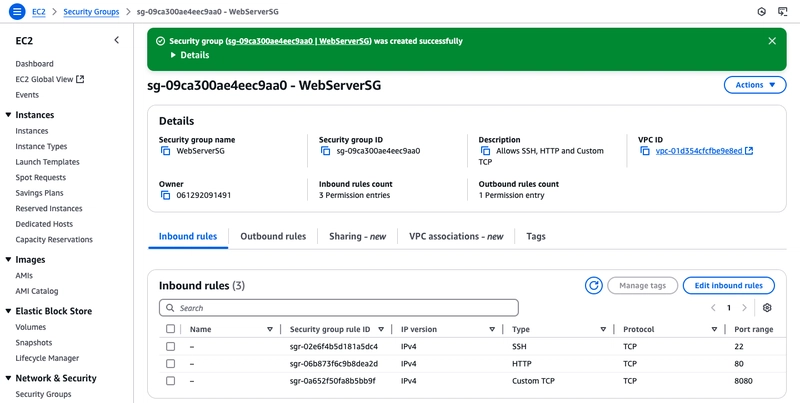Collapse the EC2 sidebar with the chevron
This screenshot has width=800, height=403.
point(116,40)
